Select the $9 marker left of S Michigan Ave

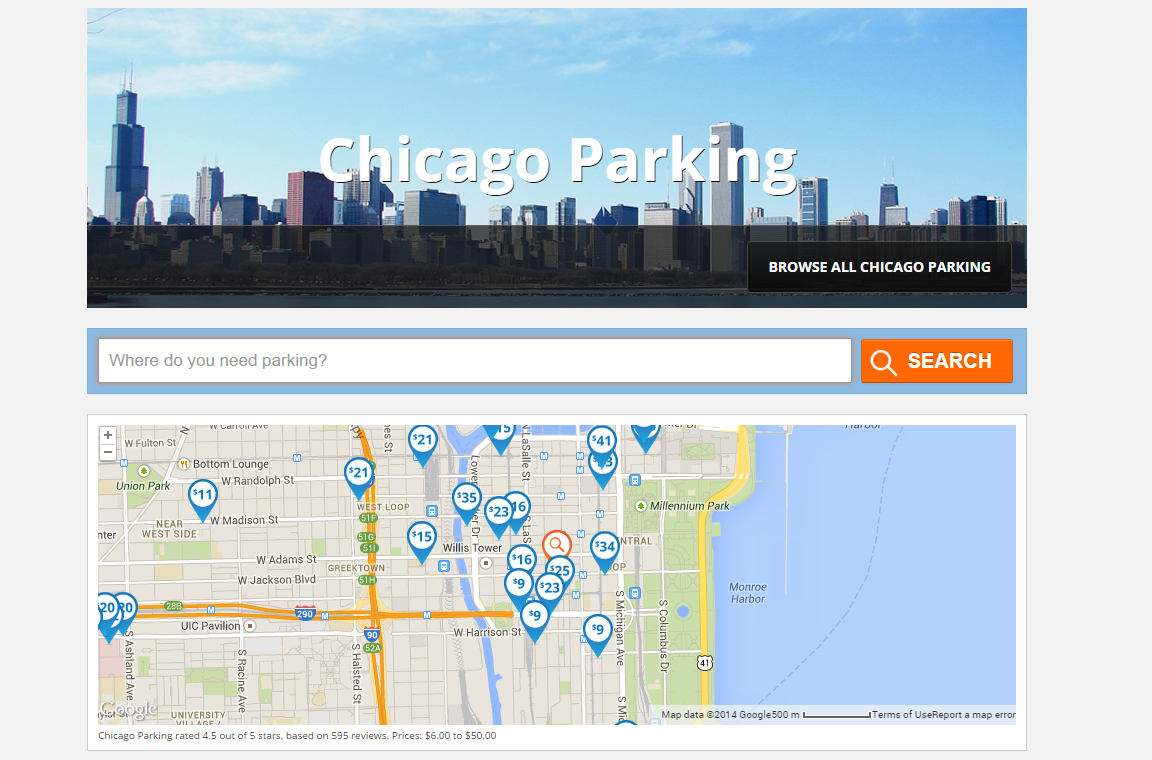click(x=598, y=634)
